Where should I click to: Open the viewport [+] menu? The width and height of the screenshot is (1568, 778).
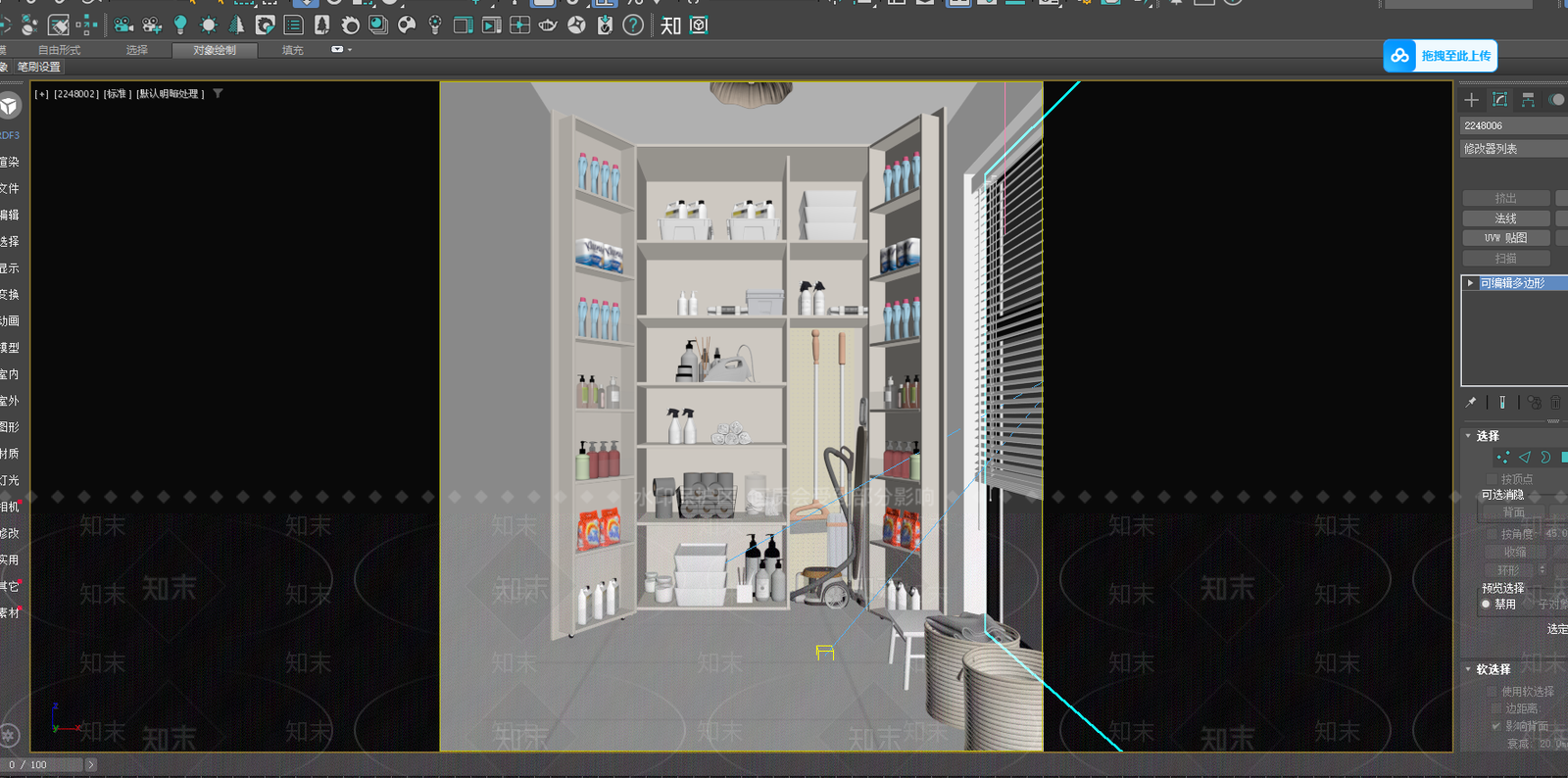(41, 94)
